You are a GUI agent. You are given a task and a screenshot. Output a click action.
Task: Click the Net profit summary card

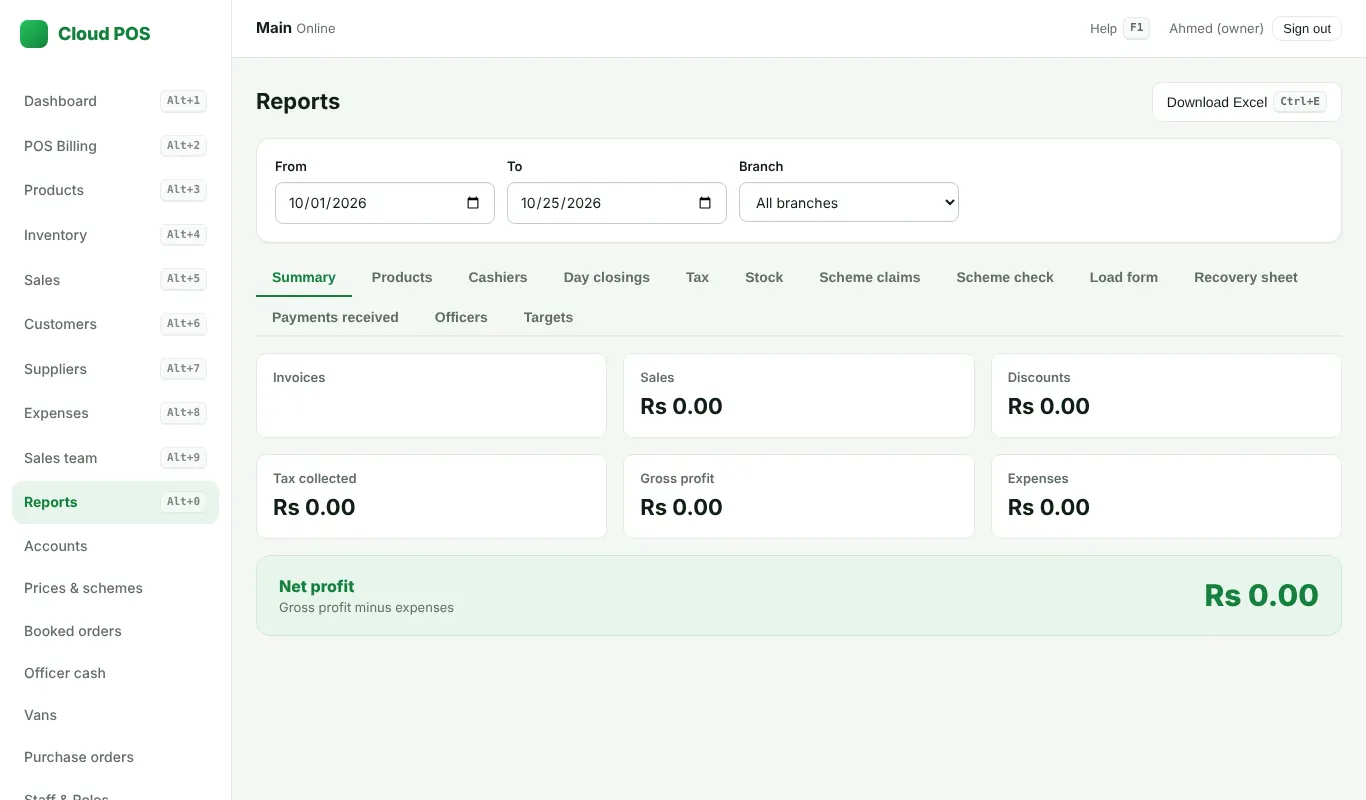(x=799, y=595)
